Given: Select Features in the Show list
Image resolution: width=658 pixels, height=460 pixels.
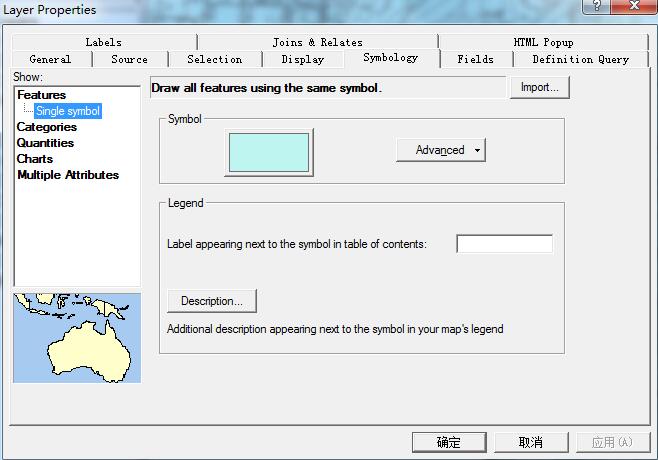Looking at the screenshot, I should click(x=42, y=95).
